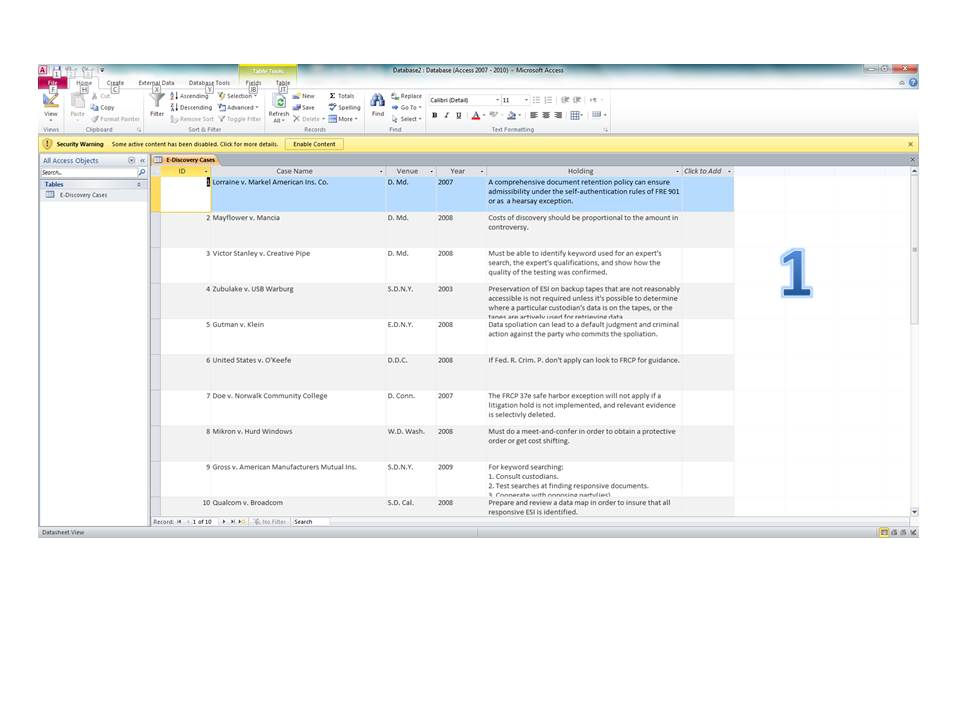
Task: Click Refresh All icon
Action: 279,102
